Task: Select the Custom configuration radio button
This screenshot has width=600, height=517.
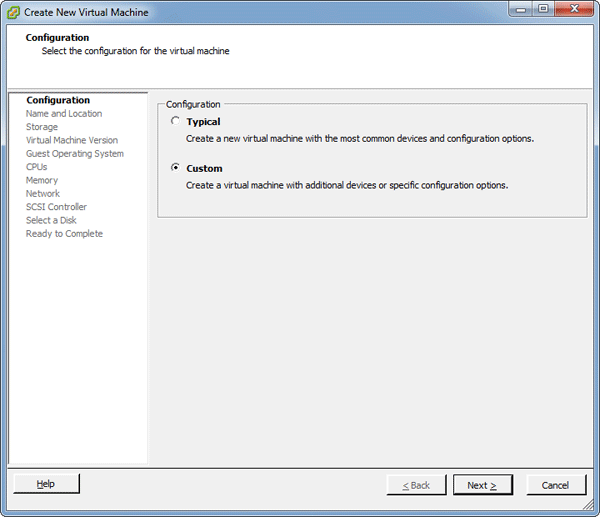Action: pos(175,168)
